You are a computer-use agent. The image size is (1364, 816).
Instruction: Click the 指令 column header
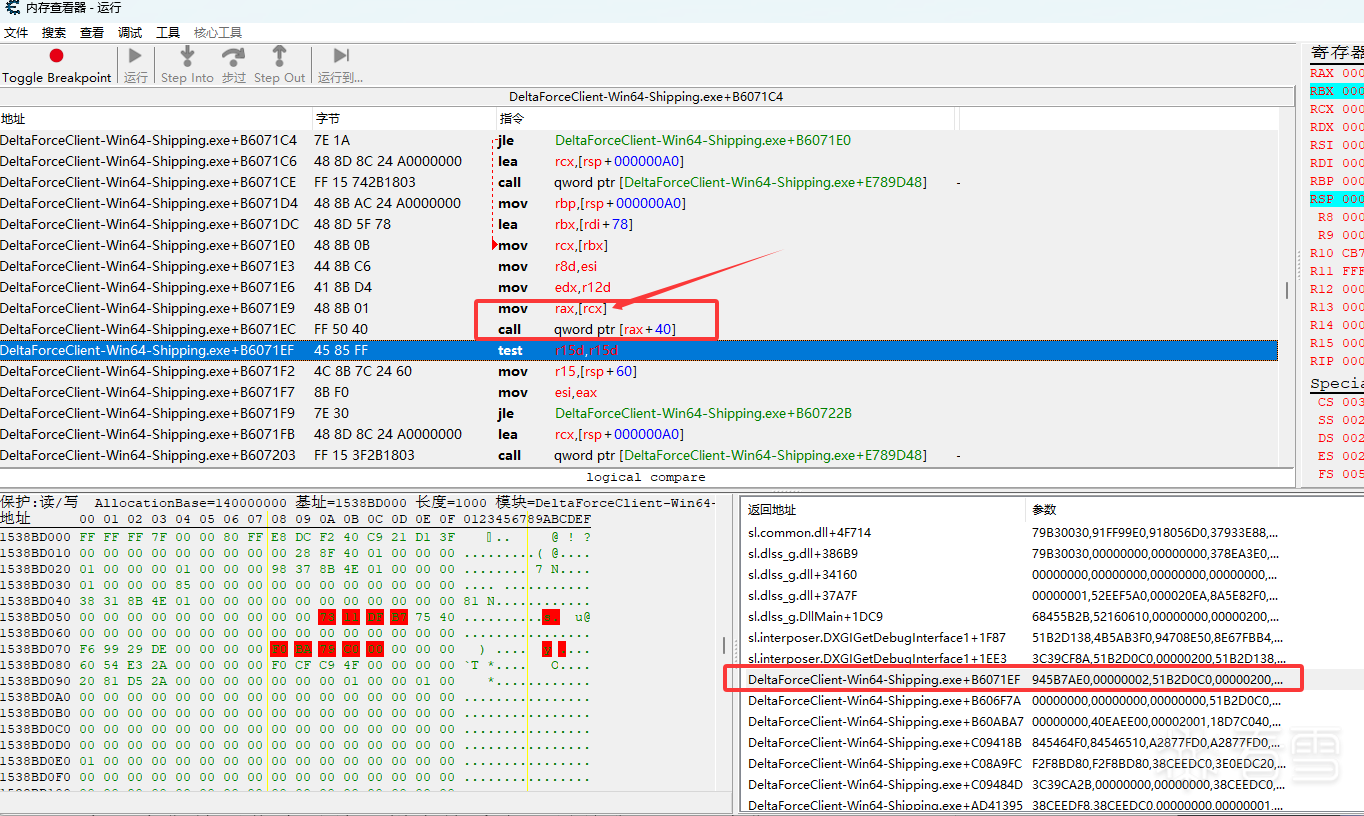tap(726, 119)
